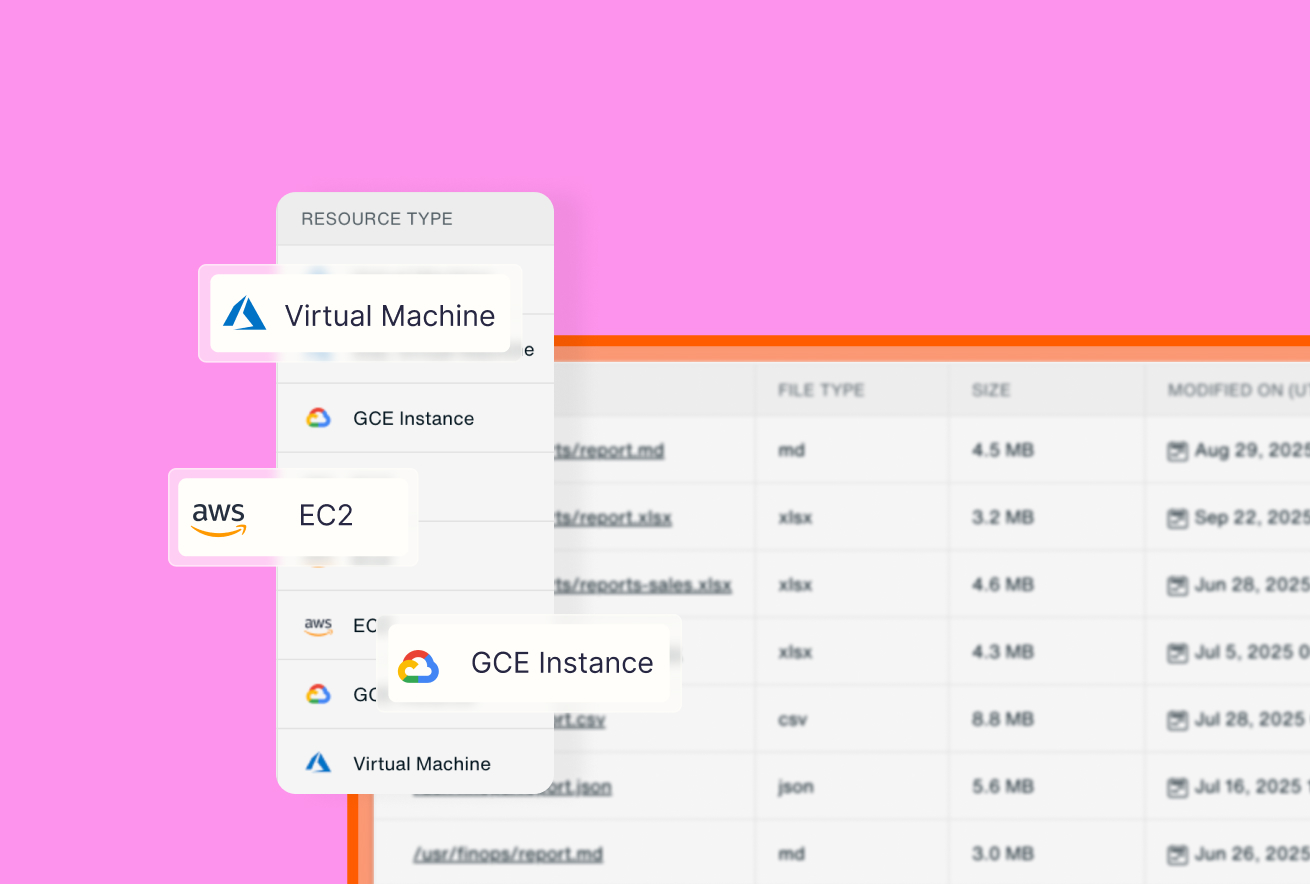Click the small AWS icon in the Resource Type list
The image size is (1310, 884).
318,626
